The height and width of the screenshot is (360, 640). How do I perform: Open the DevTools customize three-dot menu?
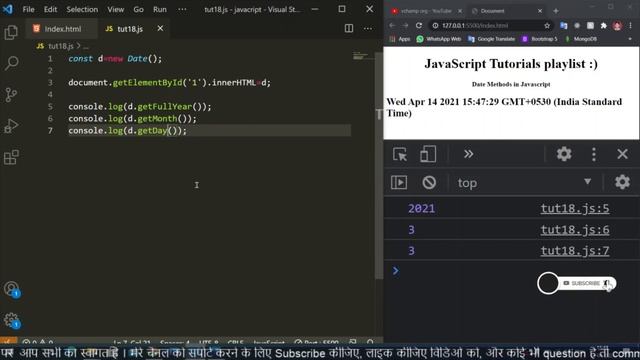[x=593, y=154]
